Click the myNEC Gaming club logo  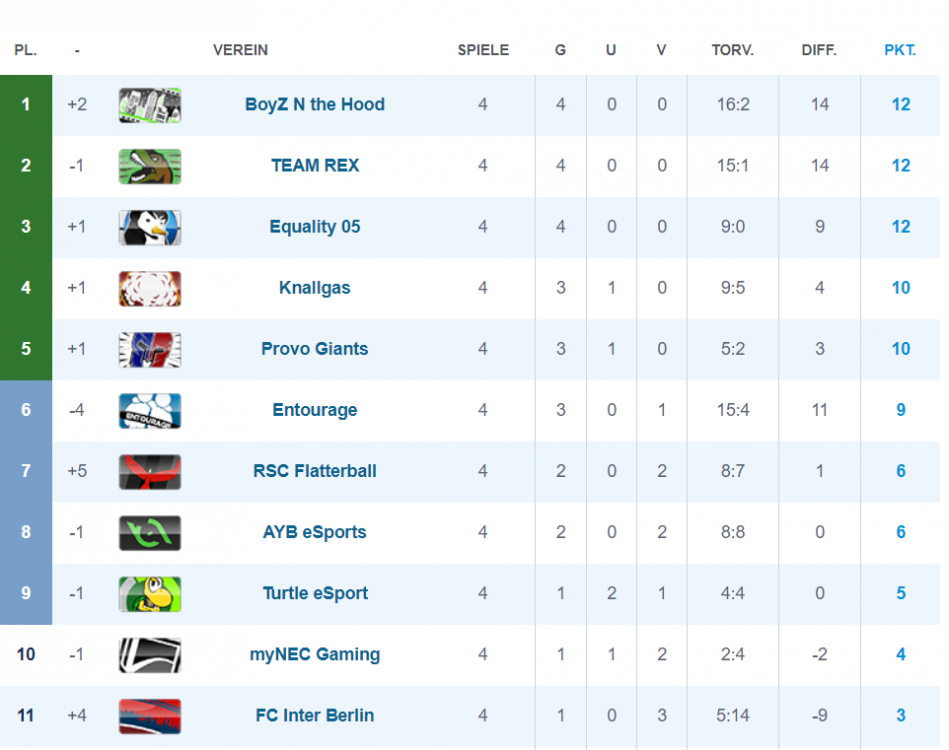(x=149, y=654)
